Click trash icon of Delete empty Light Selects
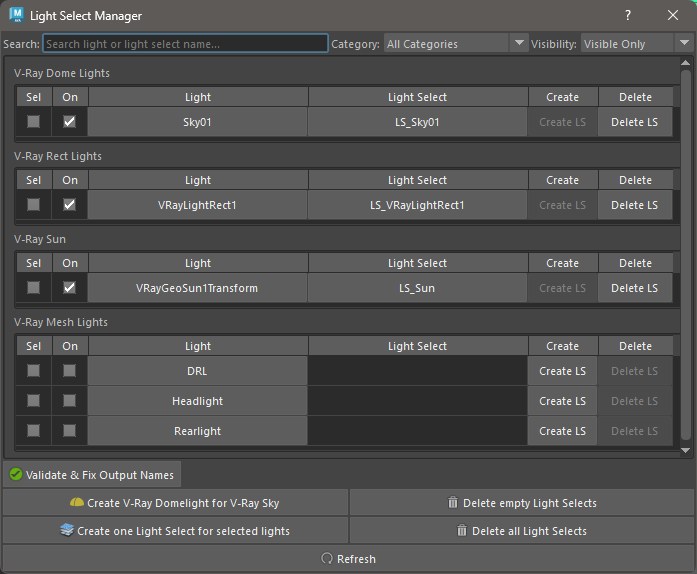Screen dimensions: 697x574 [x=453, y=502]
